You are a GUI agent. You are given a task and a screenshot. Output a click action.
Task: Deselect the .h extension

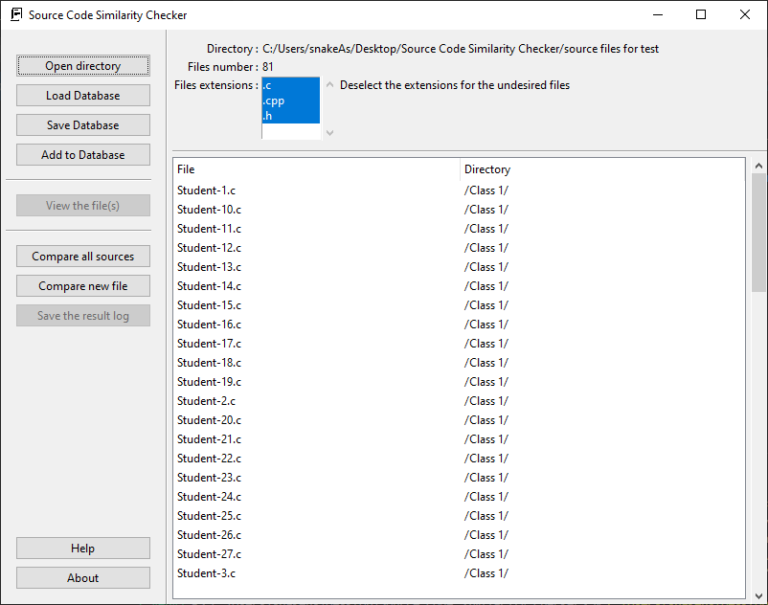[x=290, y=116]
